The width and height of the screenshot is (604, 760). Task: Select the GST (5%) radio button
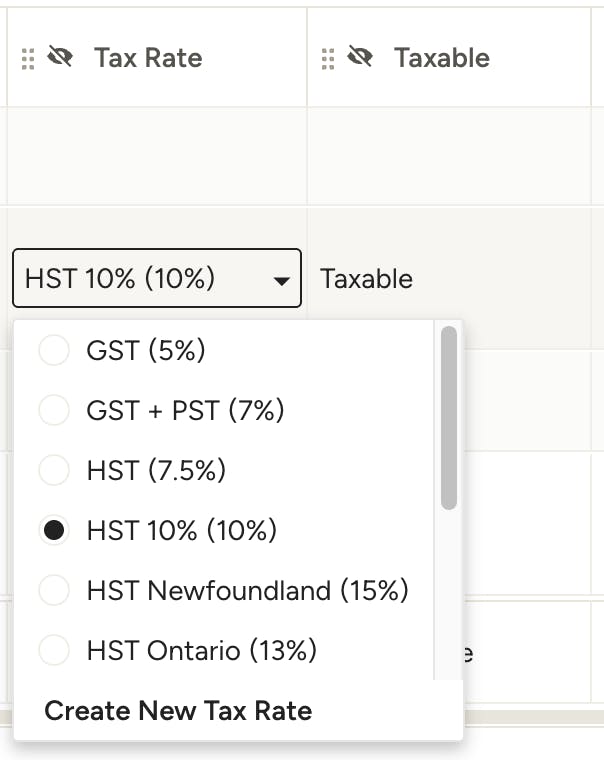coord(54,350)
